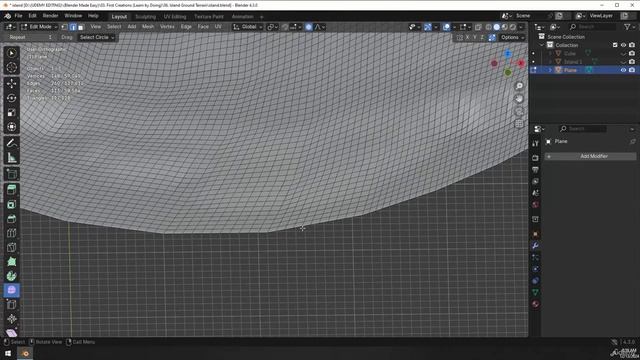Image resolution: width=640 pixels, height=360 pixels.
Task: Click the active Smooth tool
Action: pyautogui.click(x=11, y=290)
